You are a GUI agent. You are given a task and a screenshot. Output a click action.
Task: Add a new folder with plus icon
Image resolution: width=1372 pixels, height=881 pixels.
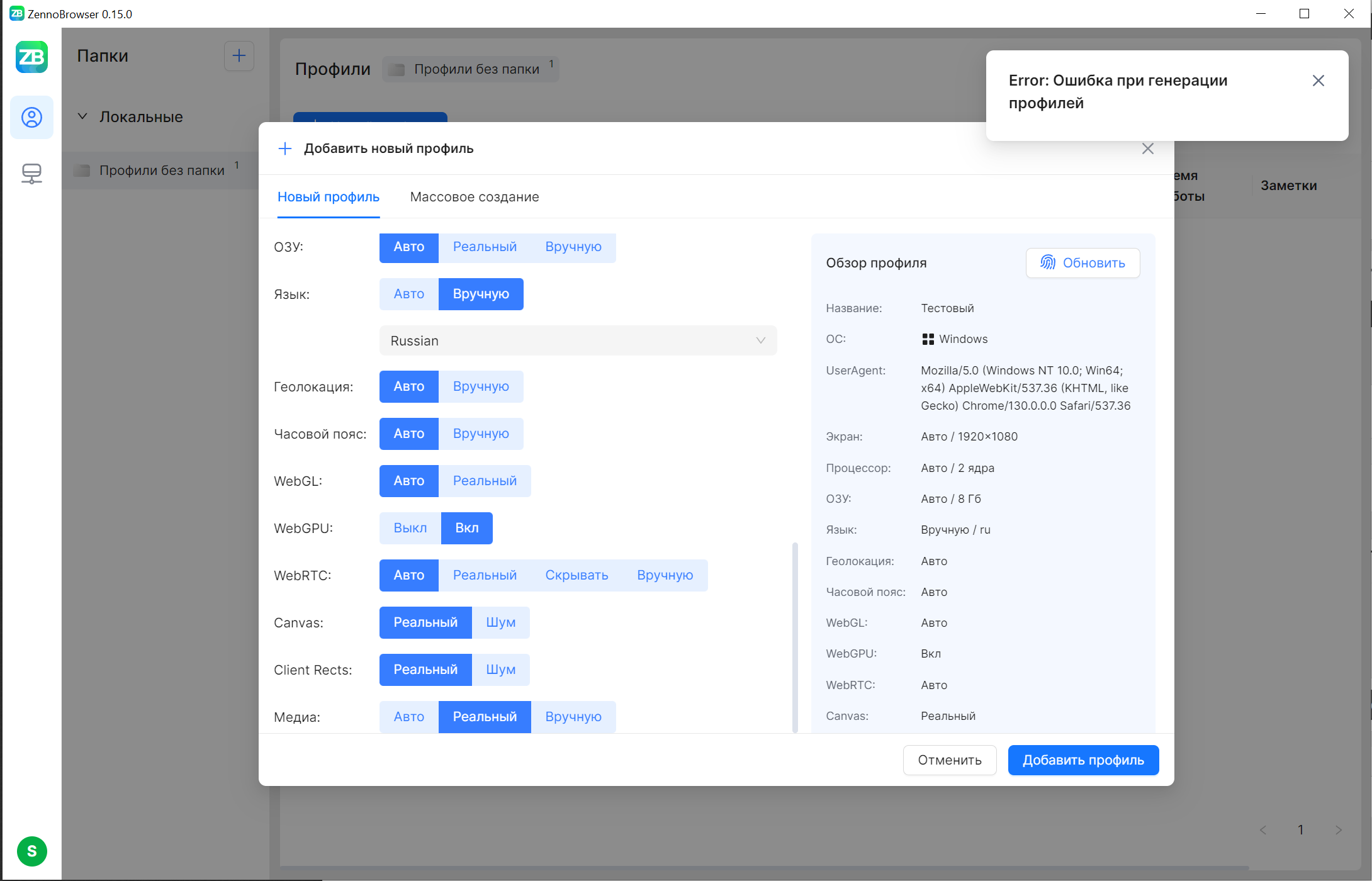pyautogui.click(x=239, y=56)
